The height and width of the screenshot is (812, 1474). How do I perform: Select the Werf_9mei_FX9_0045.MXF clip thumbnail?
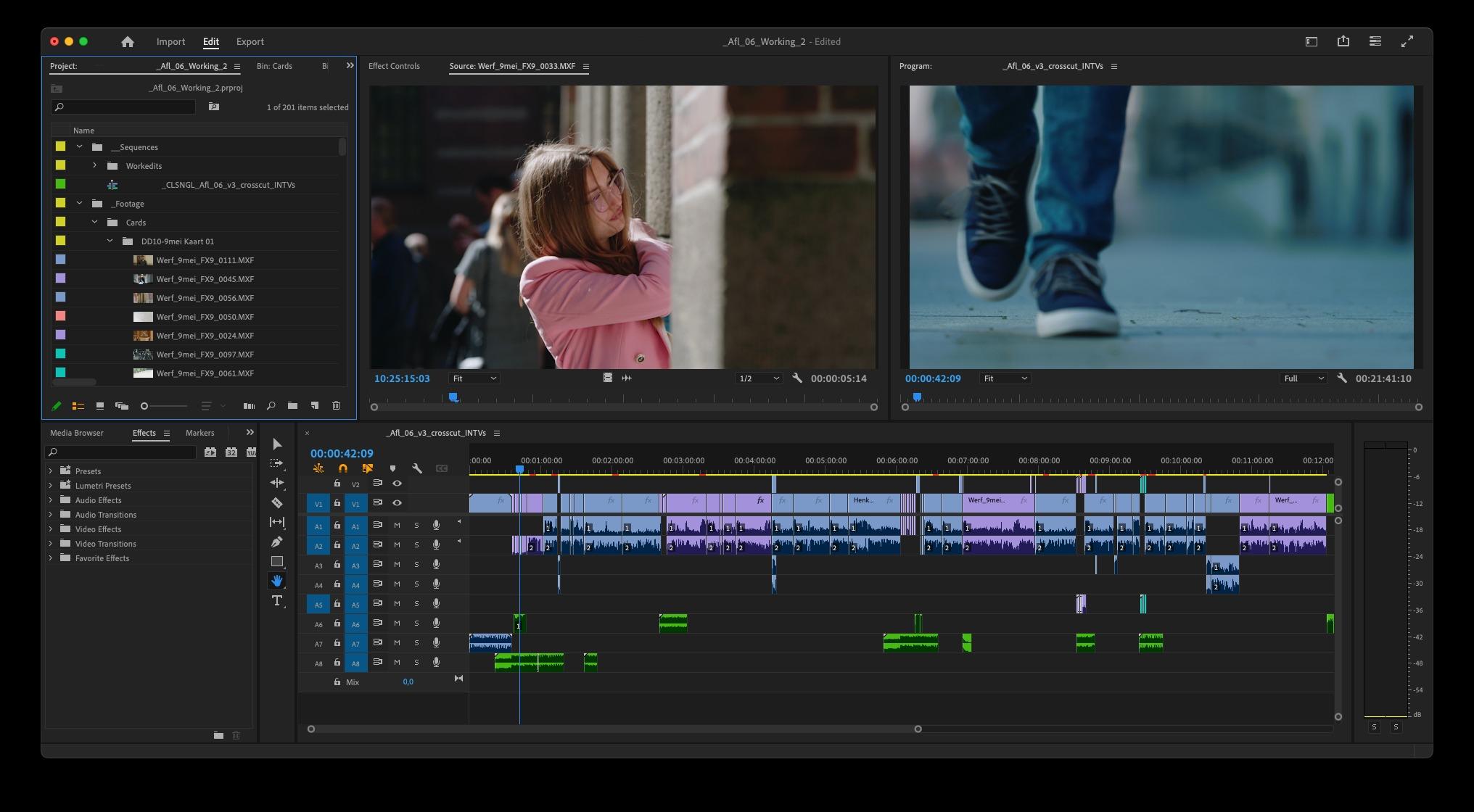(x=143, y=278)
